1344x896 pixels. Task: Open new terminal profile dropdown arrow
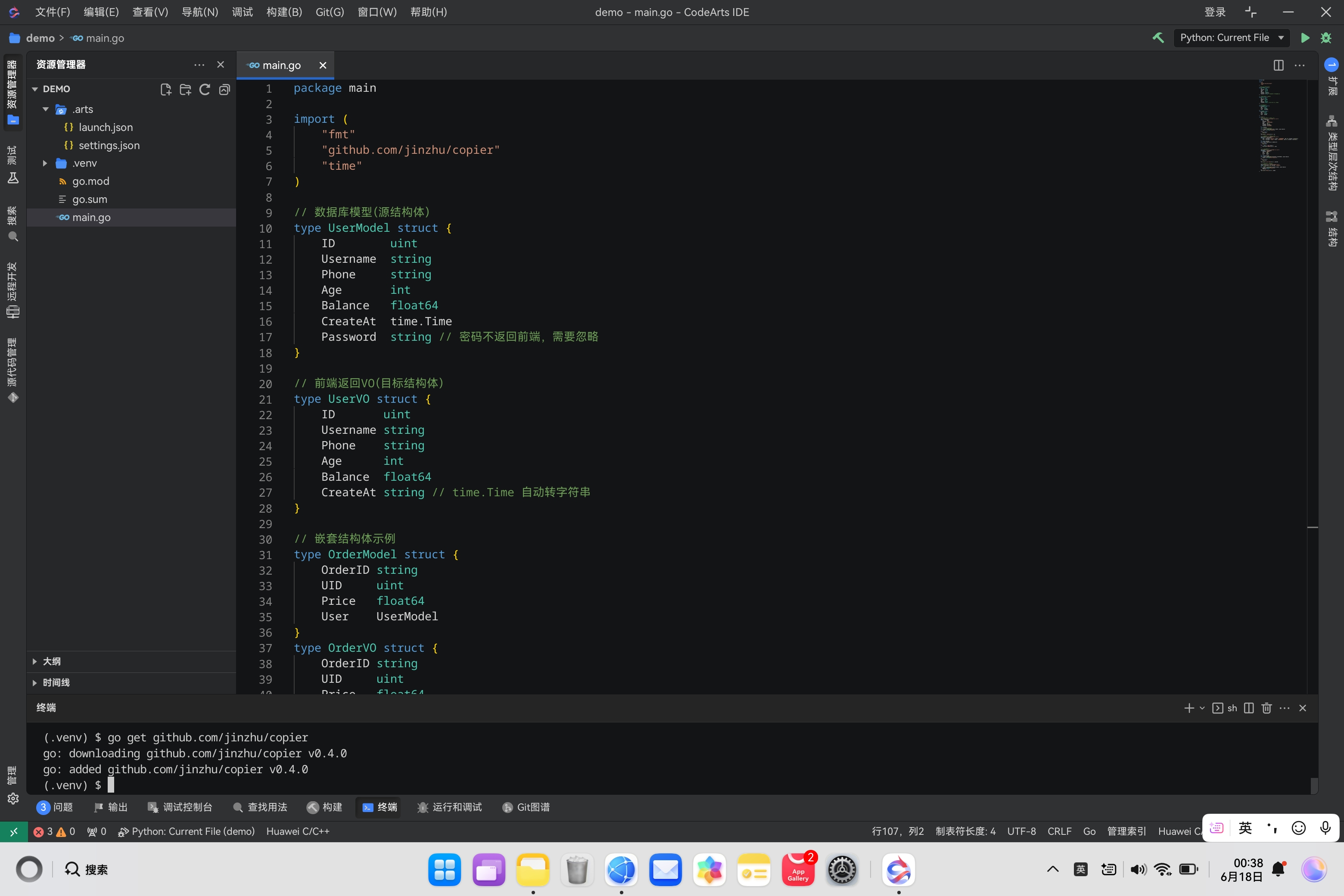[x=1202, y=708]
